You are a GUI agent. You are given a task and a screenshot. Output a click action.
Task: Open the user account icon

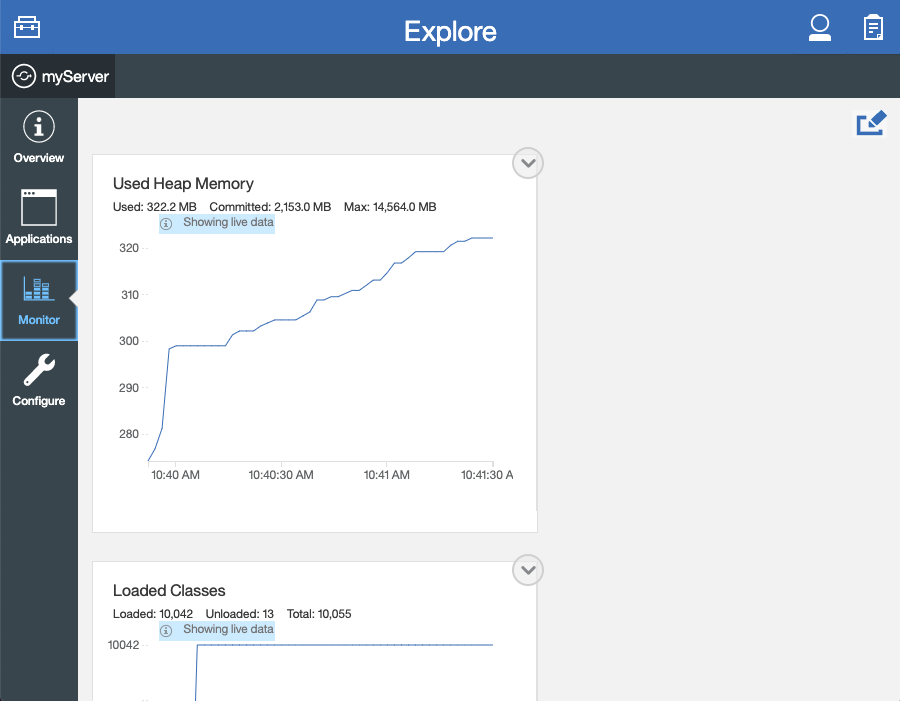pos(820,27)
